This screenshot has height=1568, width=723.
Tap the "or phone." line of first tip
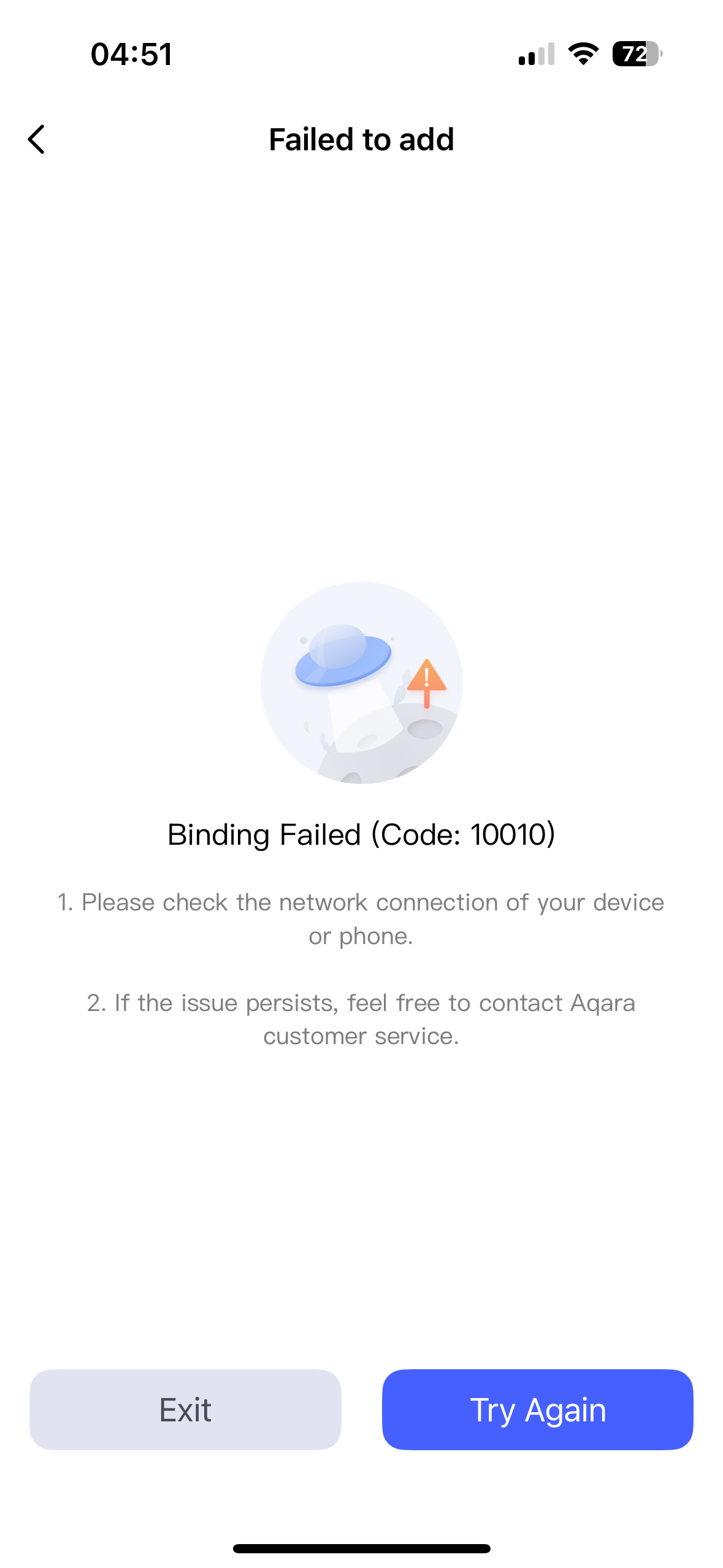(x=361, y=936)
